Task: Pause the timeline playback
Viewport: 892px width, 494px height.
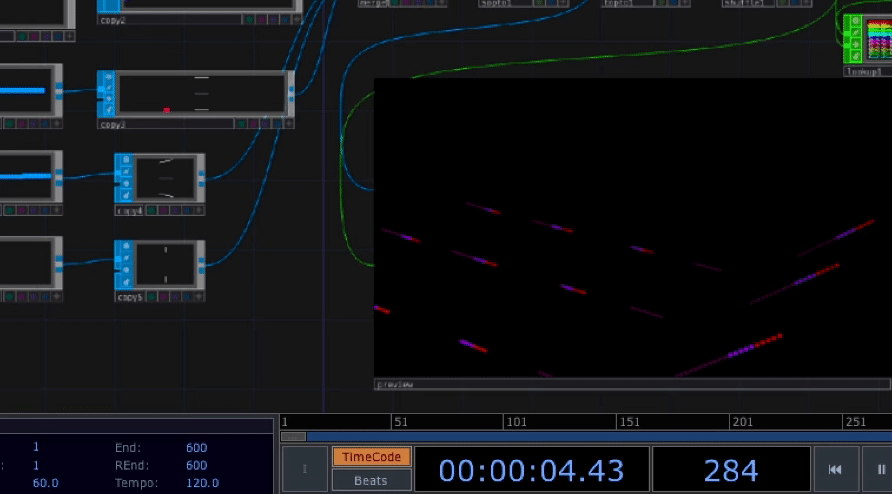Action: point(880,469)
